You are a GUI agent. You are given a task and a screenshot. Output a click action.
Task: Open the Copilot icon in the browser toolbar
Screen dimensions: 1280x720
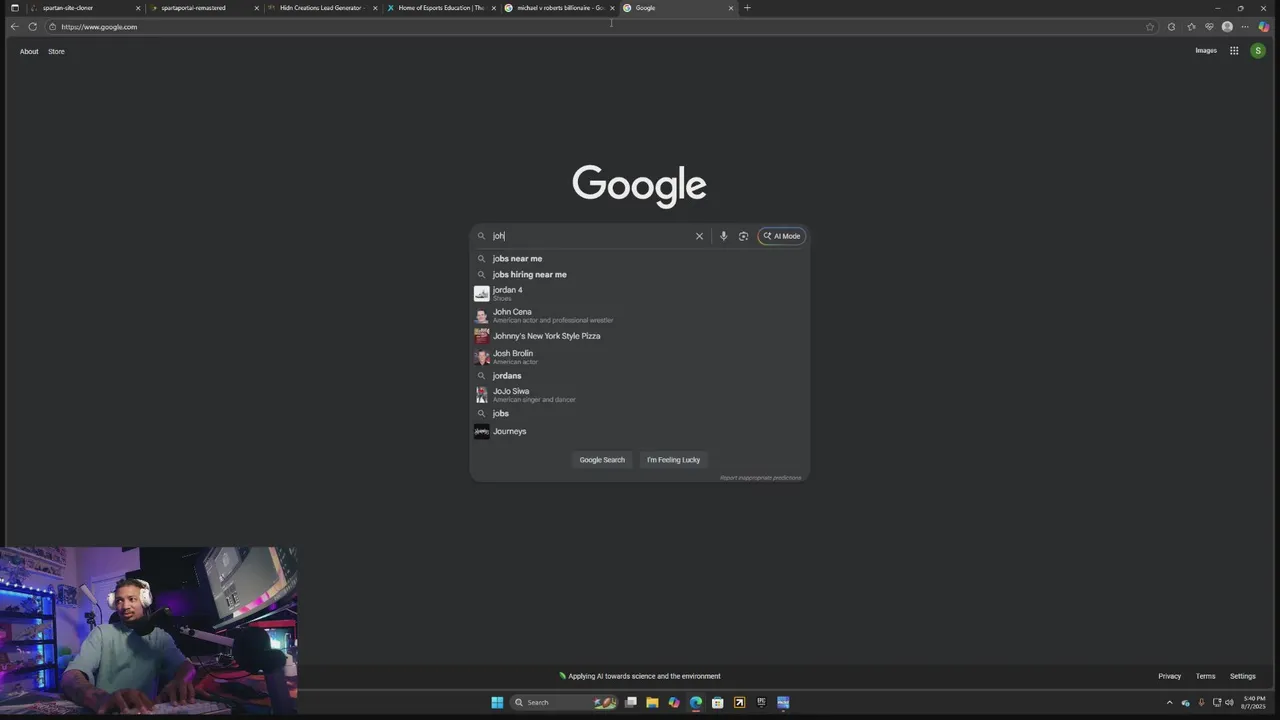click(1264, 27)
